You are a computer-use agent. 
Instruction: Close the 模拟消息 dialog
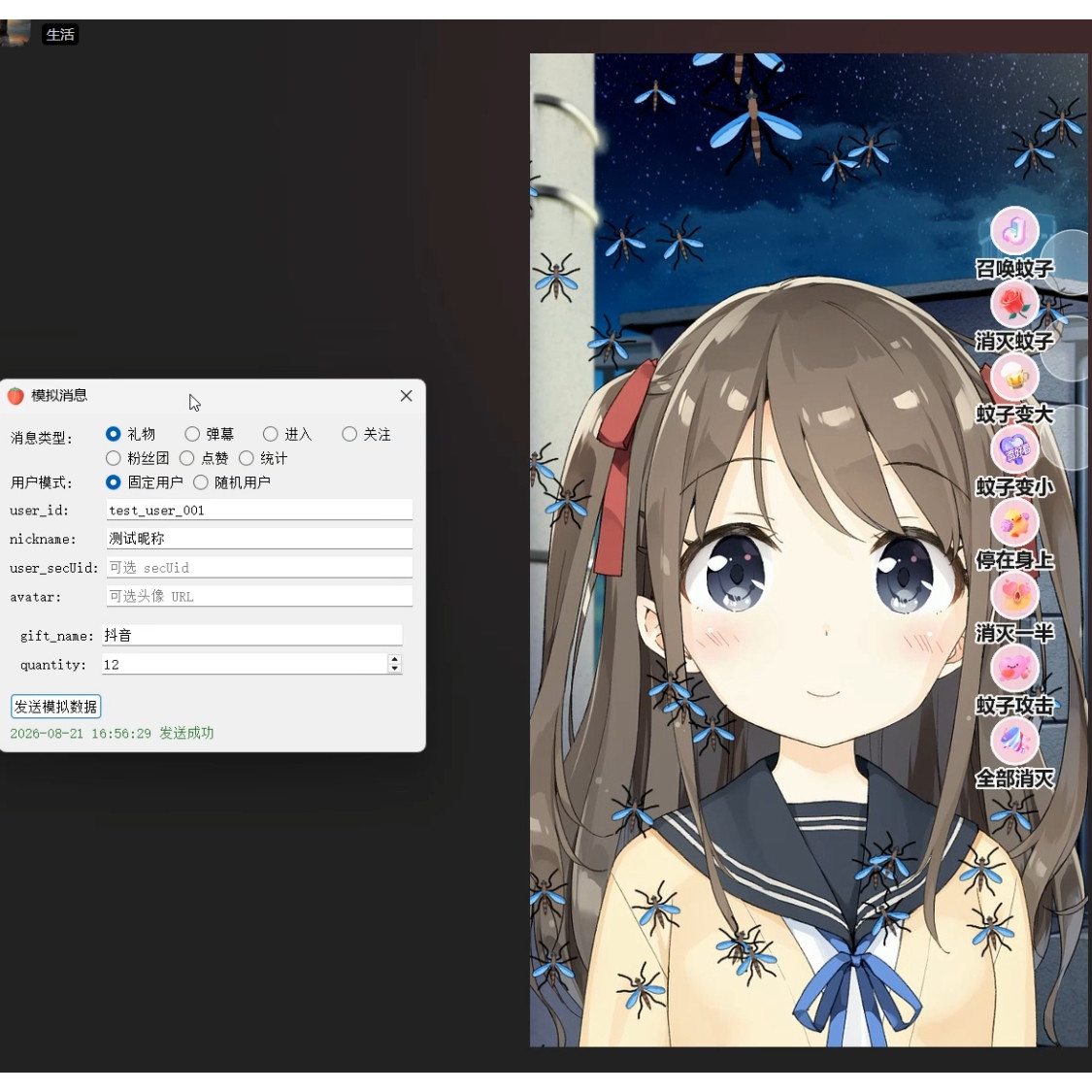point(406,396)
